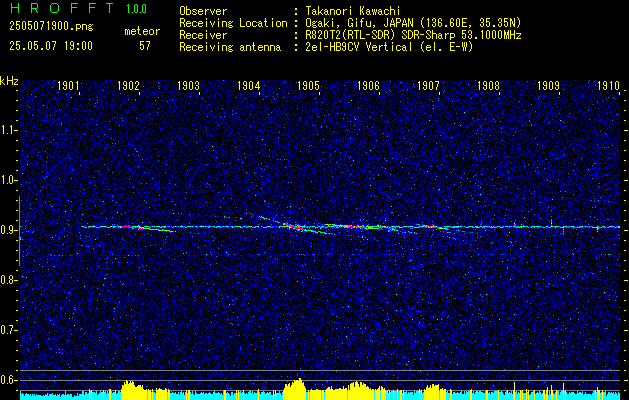The image size is (629, 400).
Task: Click the yellow power peak below 1902
Action: tap(134, 390)
